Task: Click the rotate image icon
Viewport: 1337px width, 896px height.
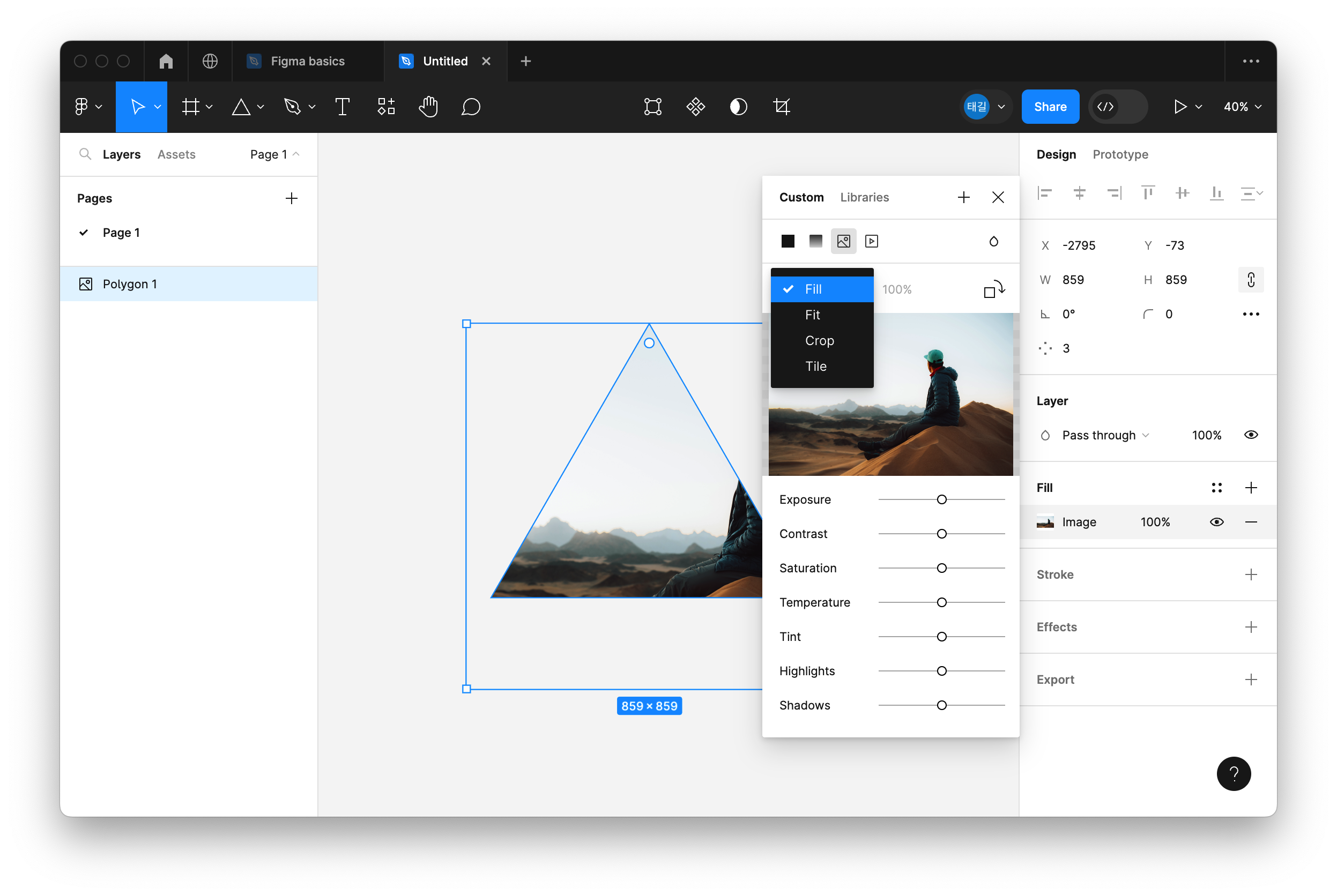Action: (x=994, y=289)
